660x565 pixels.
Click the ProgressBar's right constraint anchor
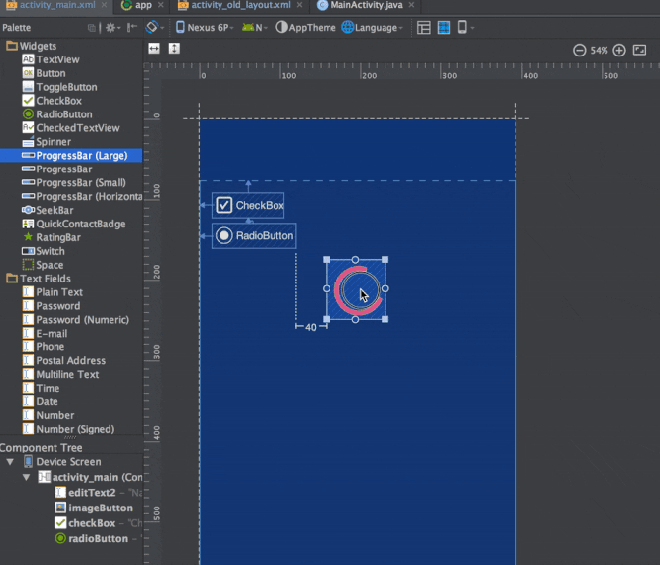pos(385,288)
